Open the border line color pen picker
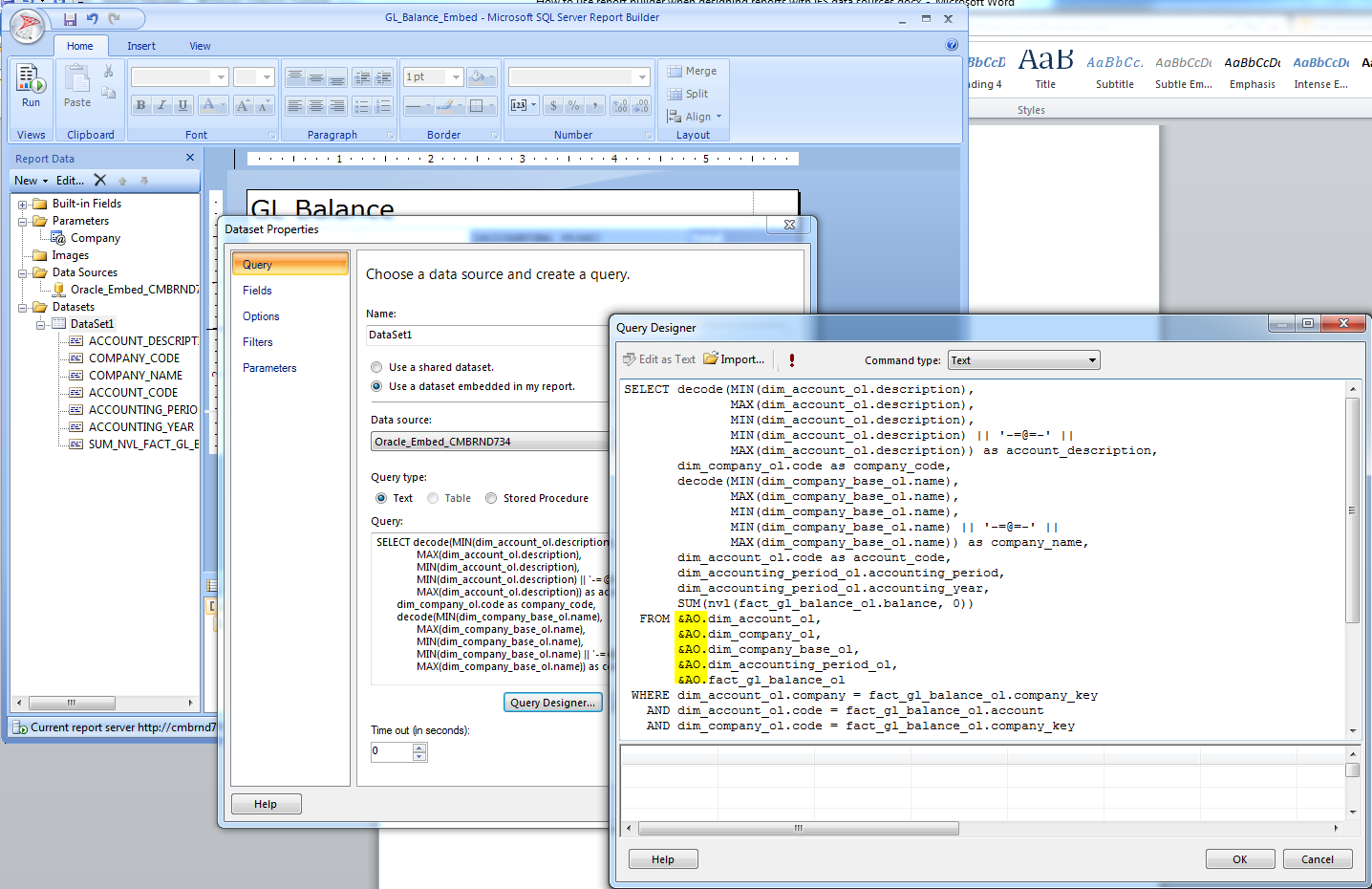The height and width of the screenshot is (889, 1372). pos(450,105)
